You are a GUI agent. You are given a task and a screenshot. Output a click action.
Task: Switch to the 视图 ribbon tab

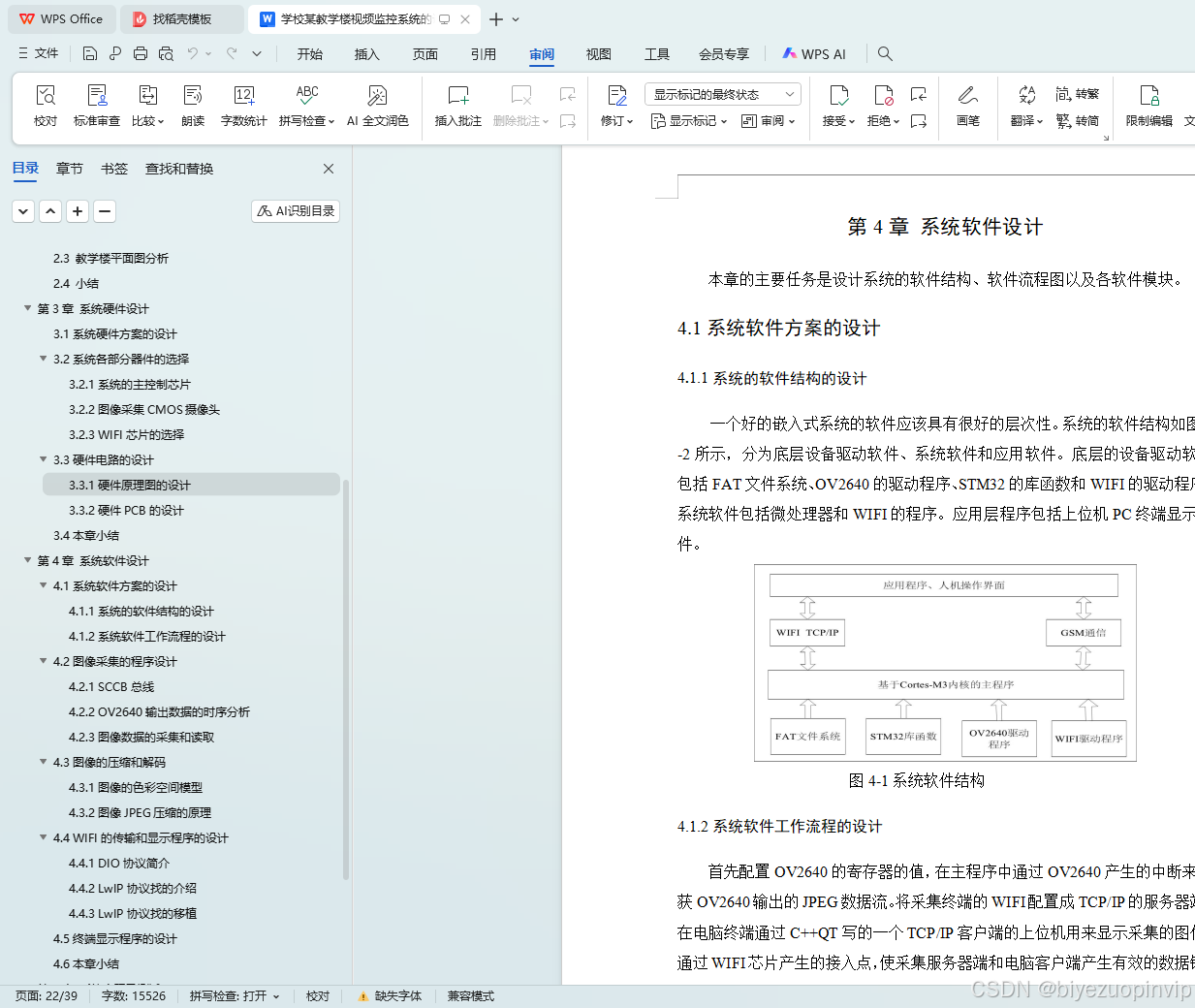coord(599,54)
